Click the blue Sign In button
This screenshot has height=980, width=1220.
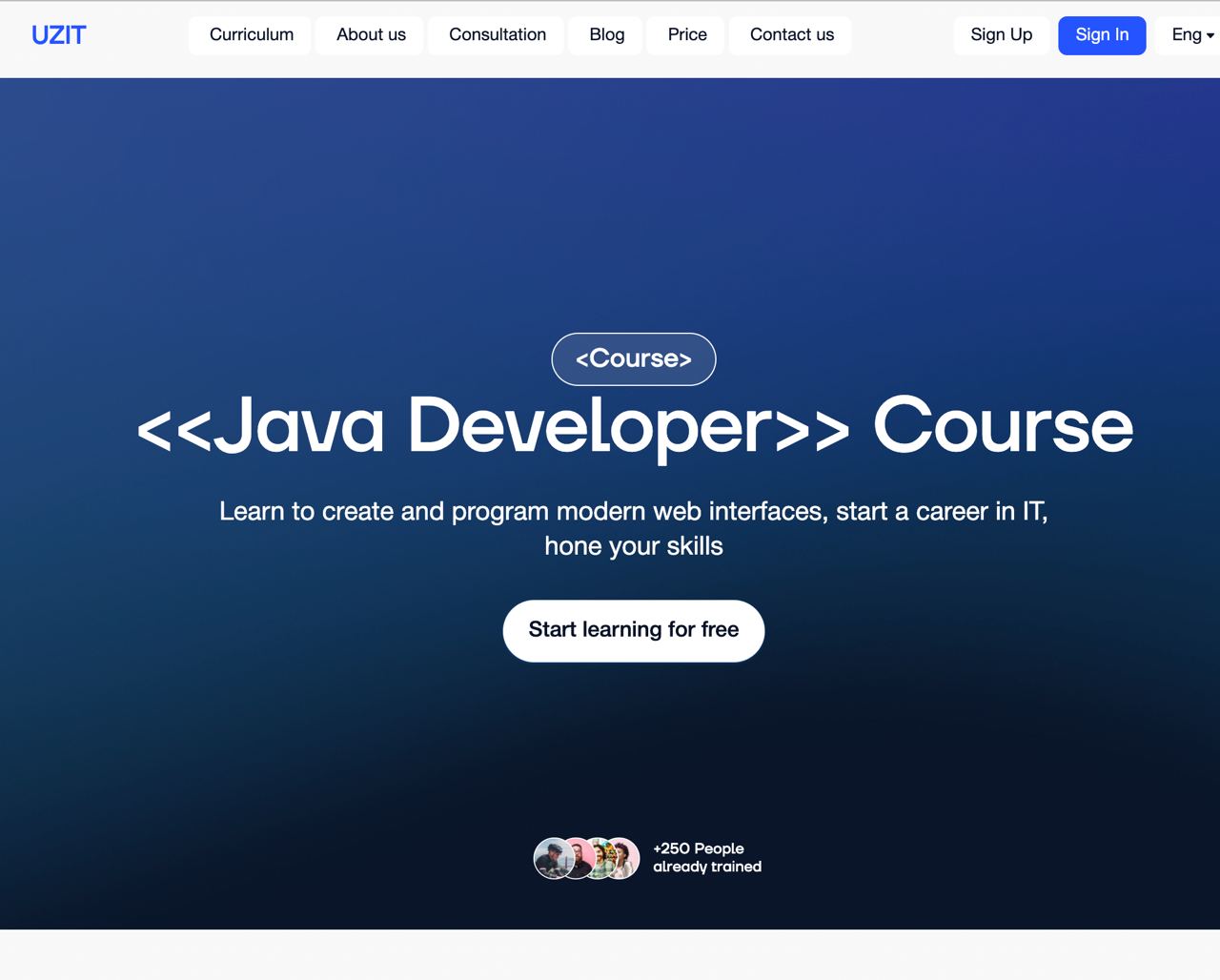pyautogui.click(x=1101, y=35)
